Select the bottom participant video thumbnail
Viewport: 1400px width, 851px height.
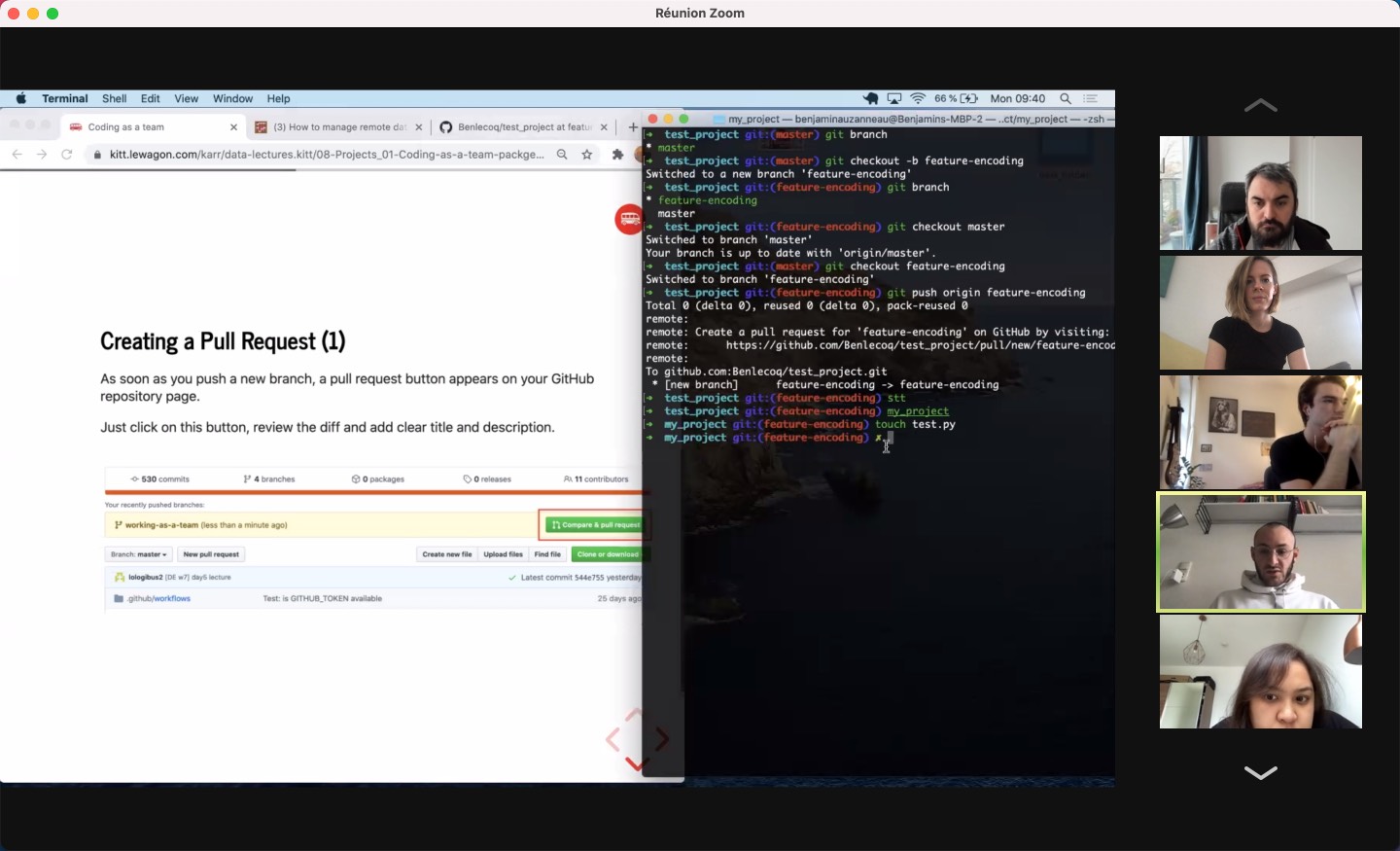[1261, 671]
